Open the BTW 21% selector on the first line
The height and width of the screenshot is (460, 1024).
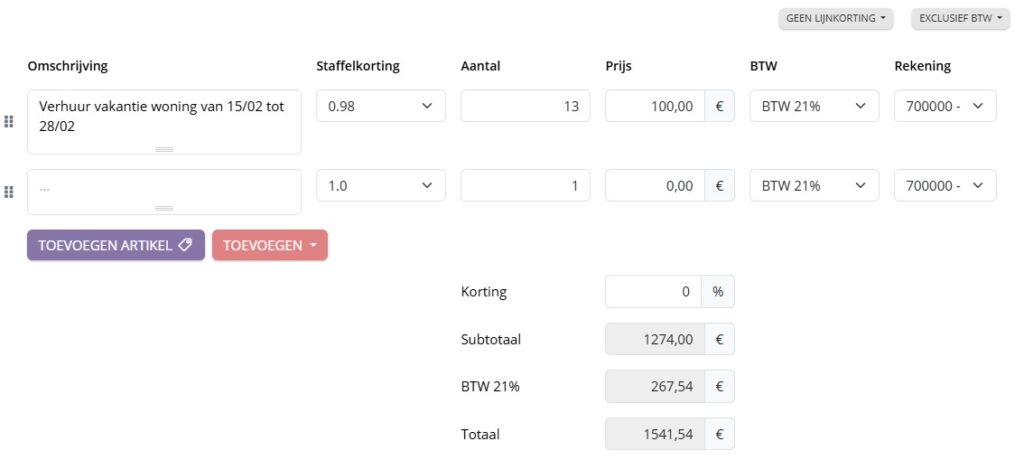pyautogui.click(x=814, y=106)
